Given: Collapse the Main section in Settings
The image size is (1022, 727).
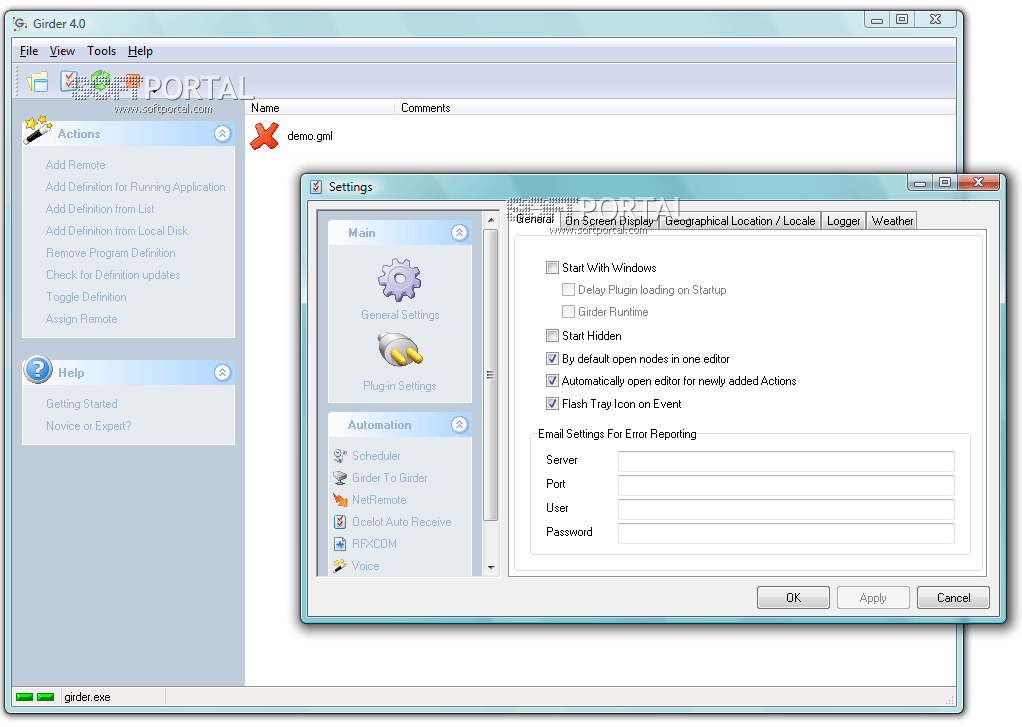Looking at the screenshot, I should (x=460, y=233).
